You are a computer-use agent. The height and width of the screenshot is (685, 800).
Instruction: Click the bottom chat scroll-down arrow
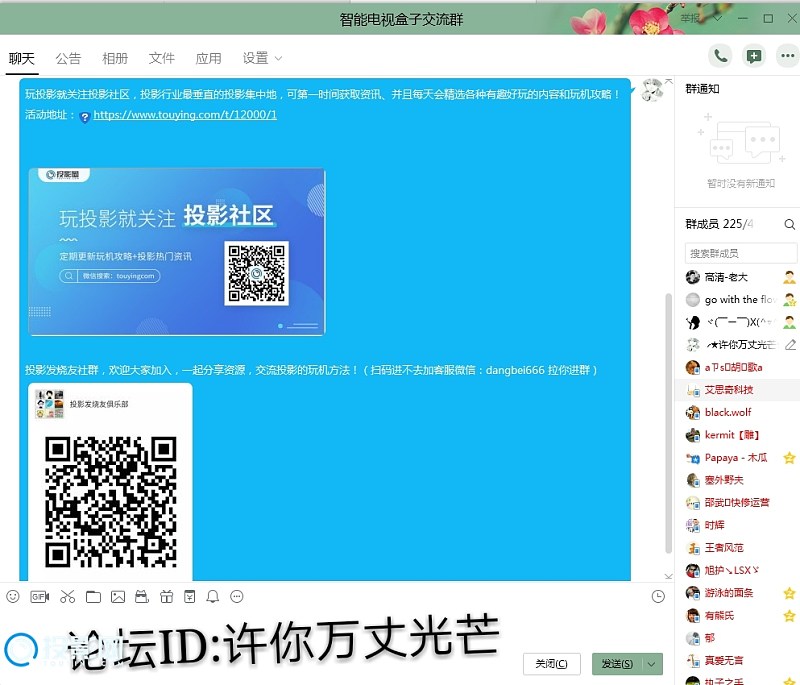click(668, 576)
